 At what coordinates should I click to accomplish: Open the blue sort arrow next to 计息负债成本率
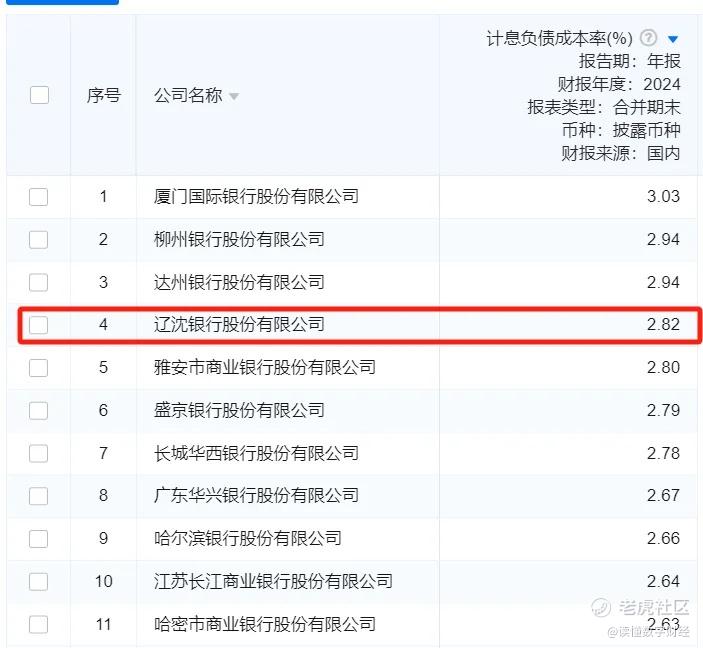click(673, 39)
